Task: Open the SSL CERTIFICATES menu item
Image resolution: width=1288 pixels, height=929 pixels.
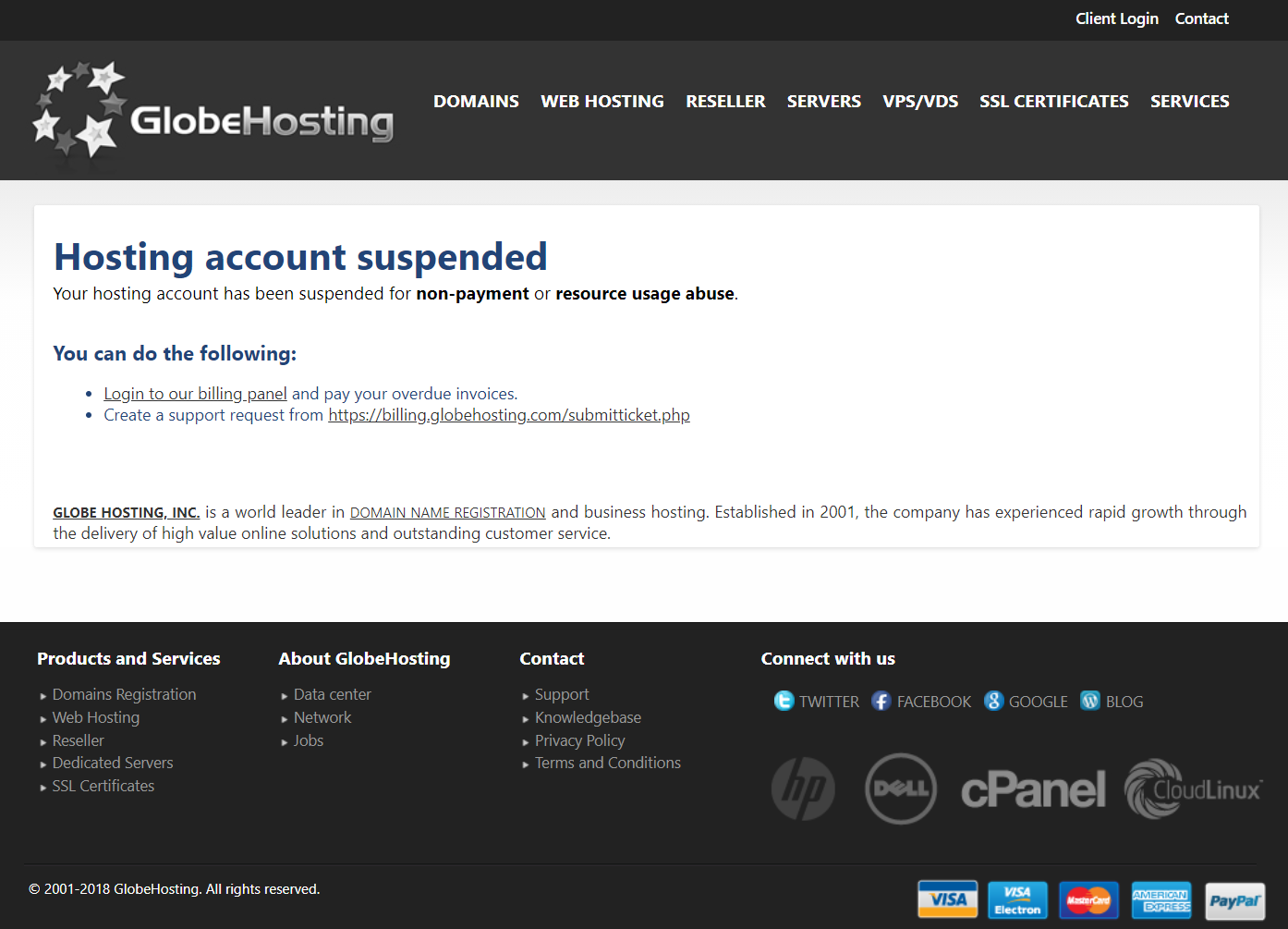Action: pyautogui.click(x=1054, y=102)
